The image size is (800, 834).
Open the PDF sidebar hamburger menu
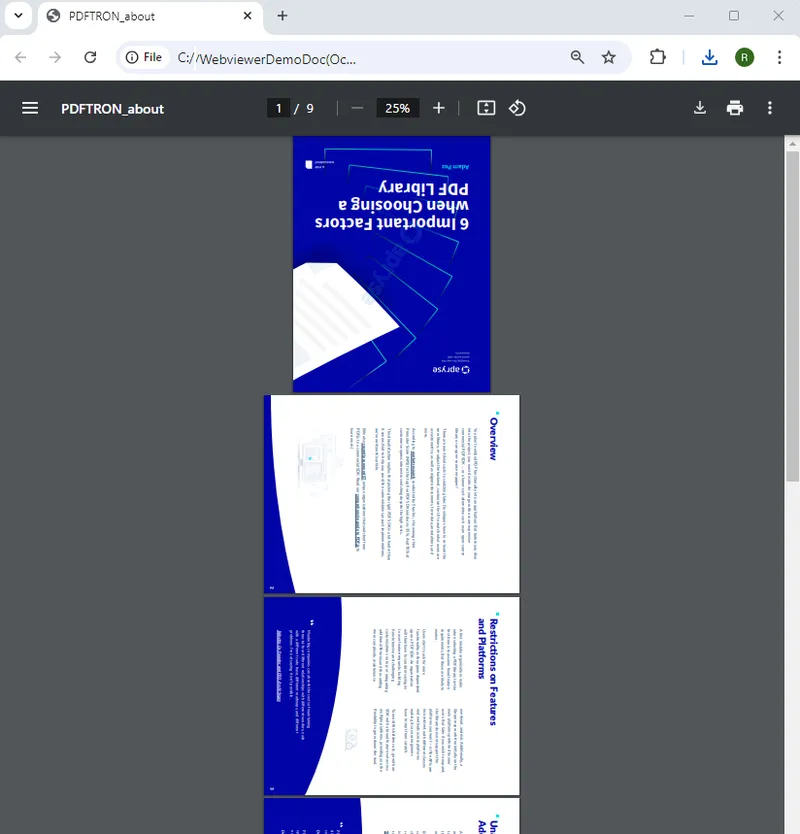(30, 109)
